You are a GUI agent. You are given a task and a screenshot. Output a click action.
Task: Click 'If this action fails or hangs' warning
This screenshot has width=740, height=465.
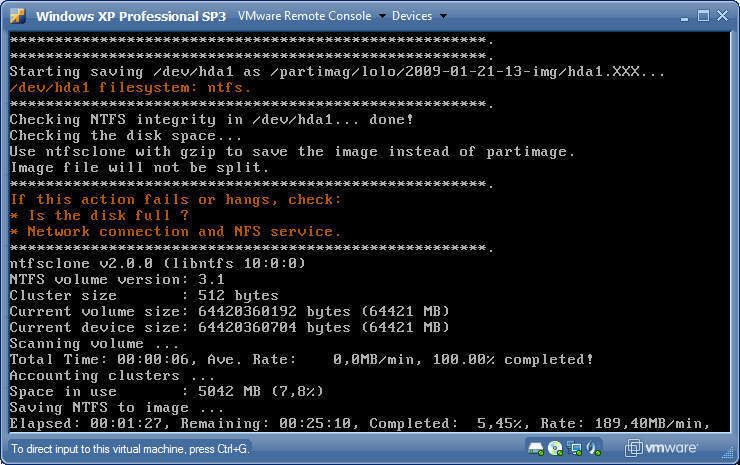point(175,200)
